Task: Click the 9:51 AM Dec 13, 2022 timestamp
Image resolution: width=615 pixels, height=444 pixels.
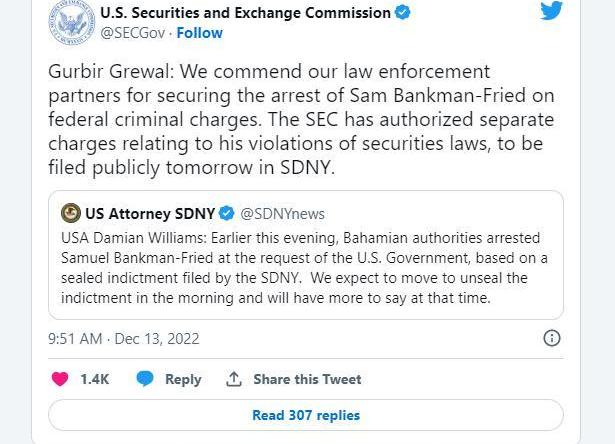Action: click(x=124, y=339)
